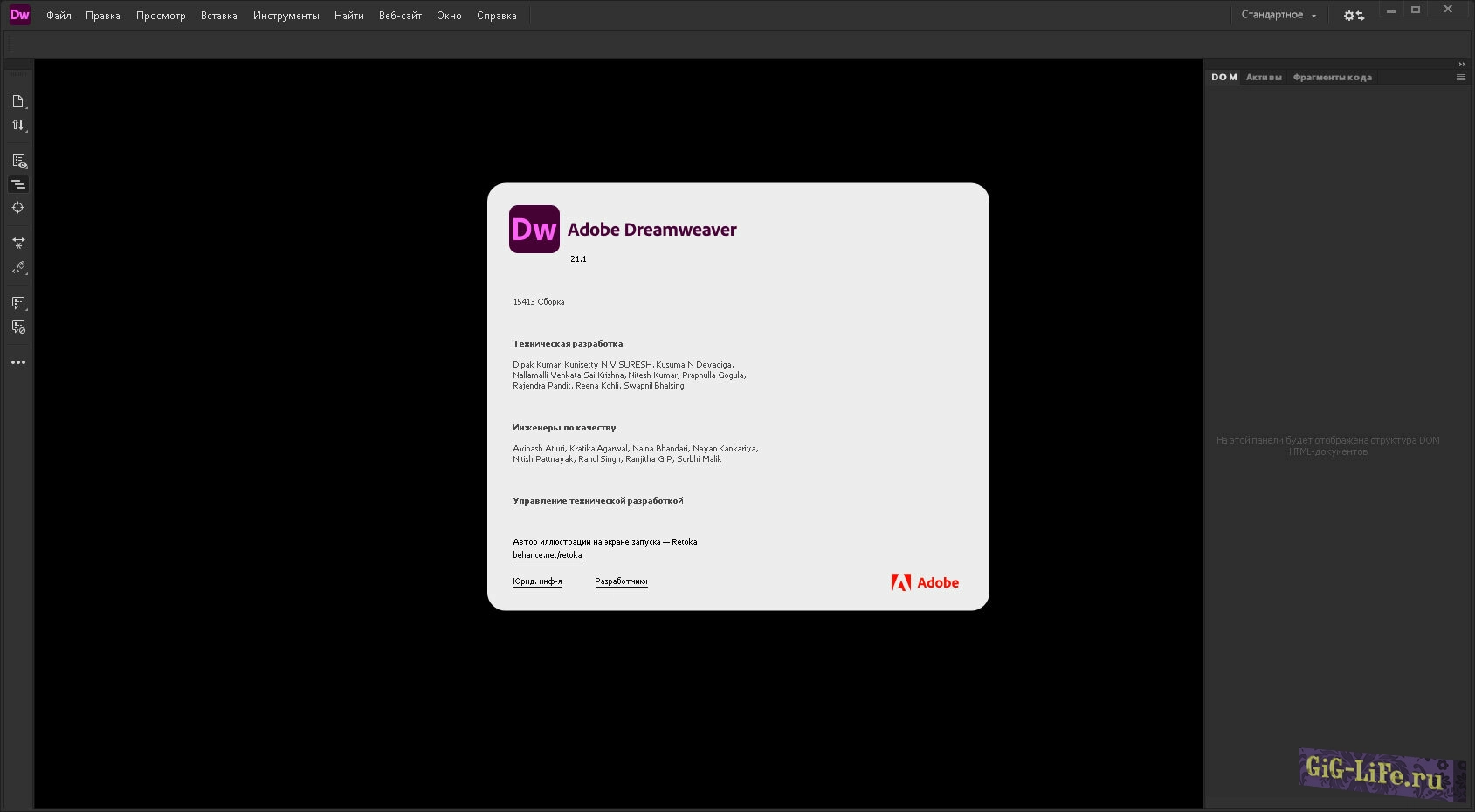This screenshot has height=812, width=1475.
Task: Switch to the Активы tab
Action: coord(1263,78)
